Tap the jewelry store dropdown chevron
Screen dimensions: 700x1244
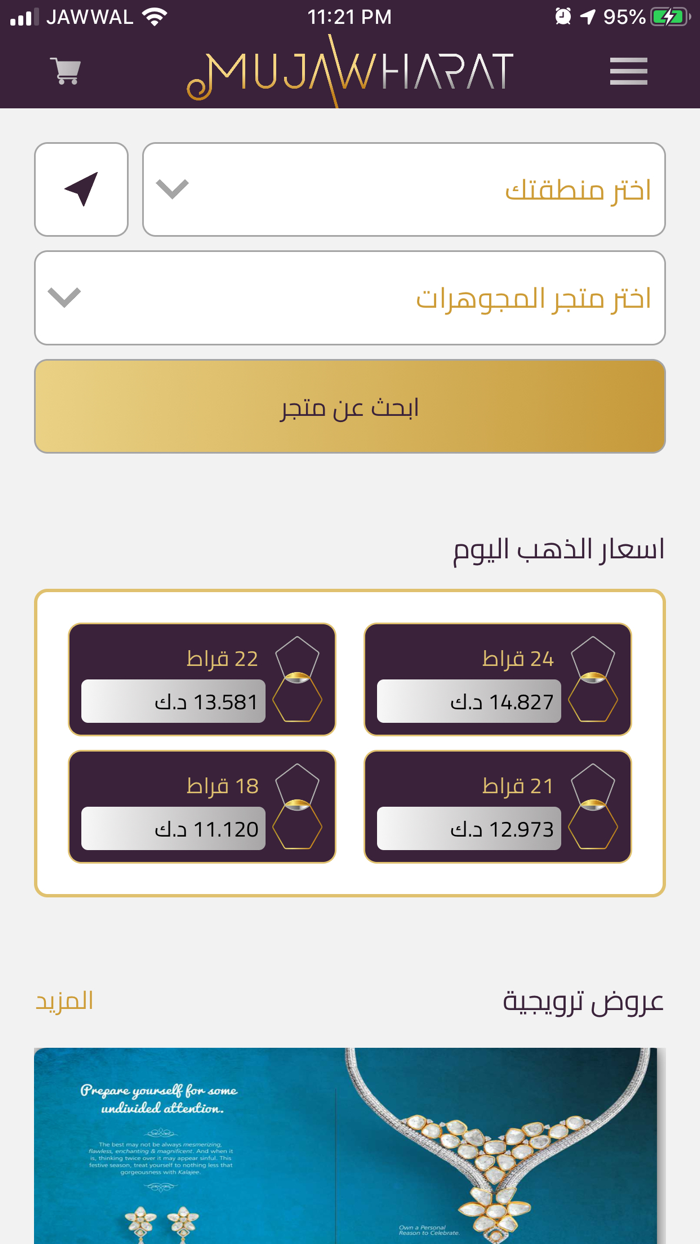point(64,297)
